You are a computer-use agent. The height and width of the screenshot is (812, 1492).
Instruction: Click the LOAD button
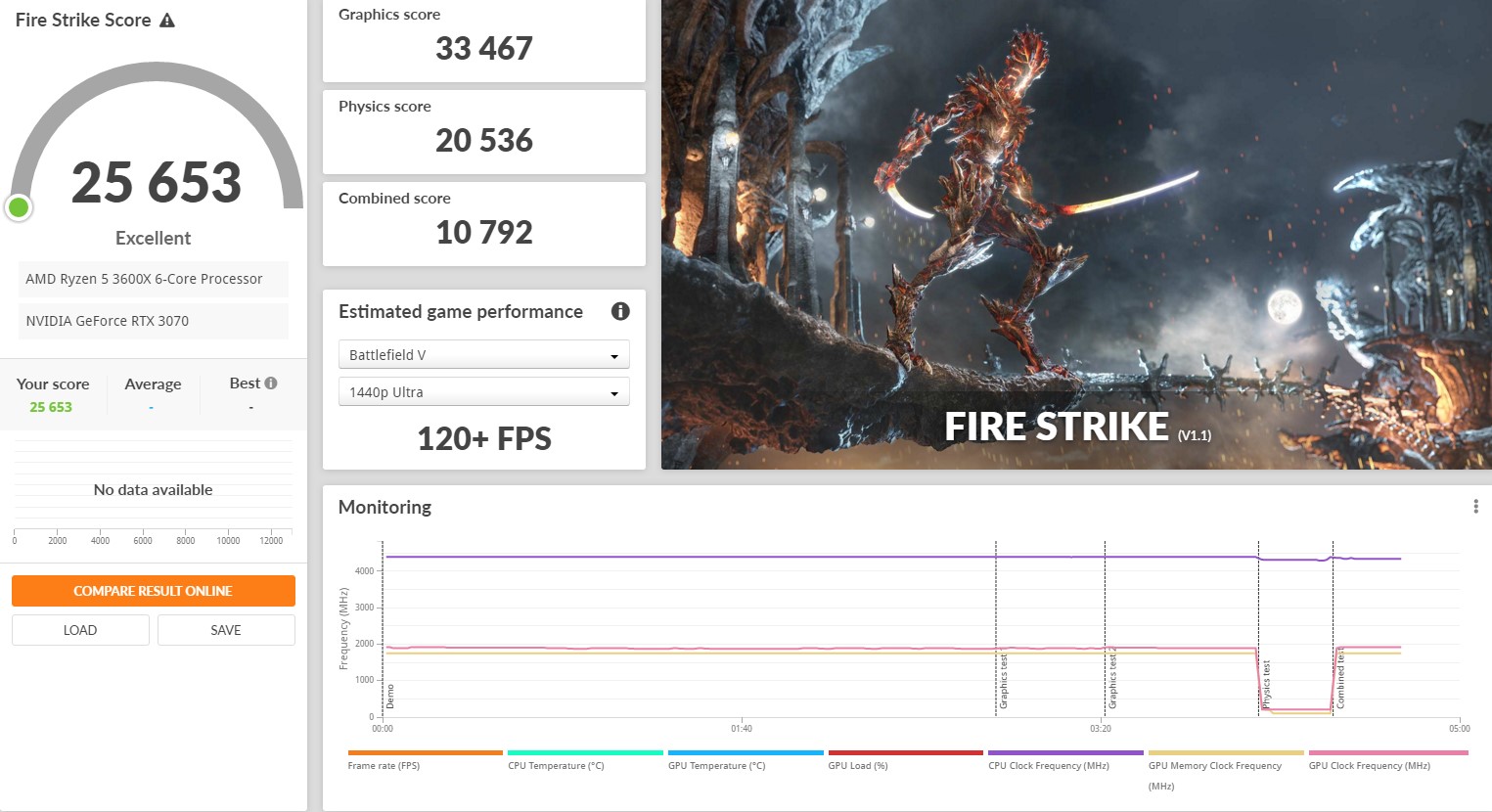click(x=80, y=630)
